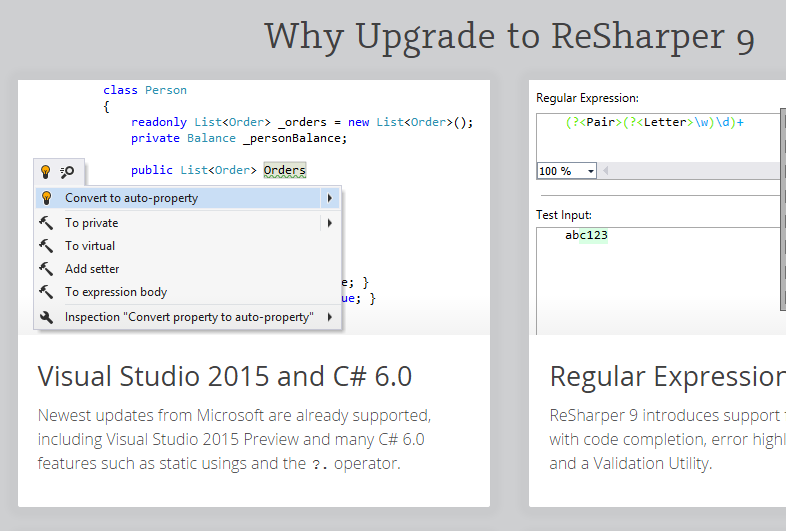Click the "ReSharper 9 introduces support" description text

pos(668,439)
